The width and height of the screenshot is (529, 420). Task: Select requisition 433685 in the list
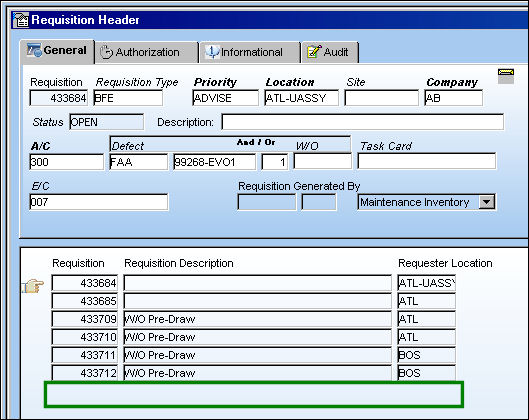pos(85,301)
